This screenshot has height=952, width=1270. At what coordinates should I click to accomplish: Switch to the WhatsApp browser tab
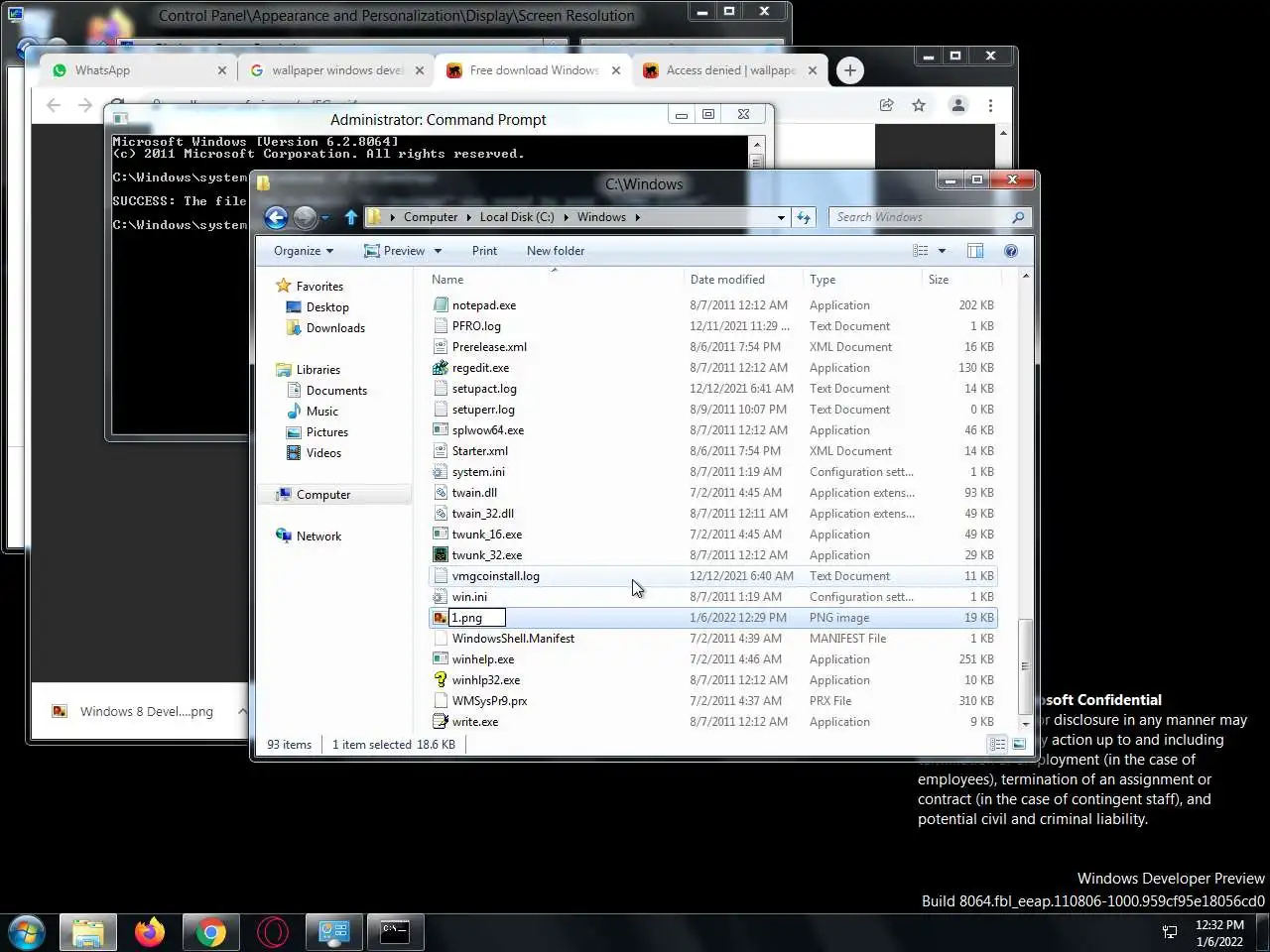coord(135,70)
